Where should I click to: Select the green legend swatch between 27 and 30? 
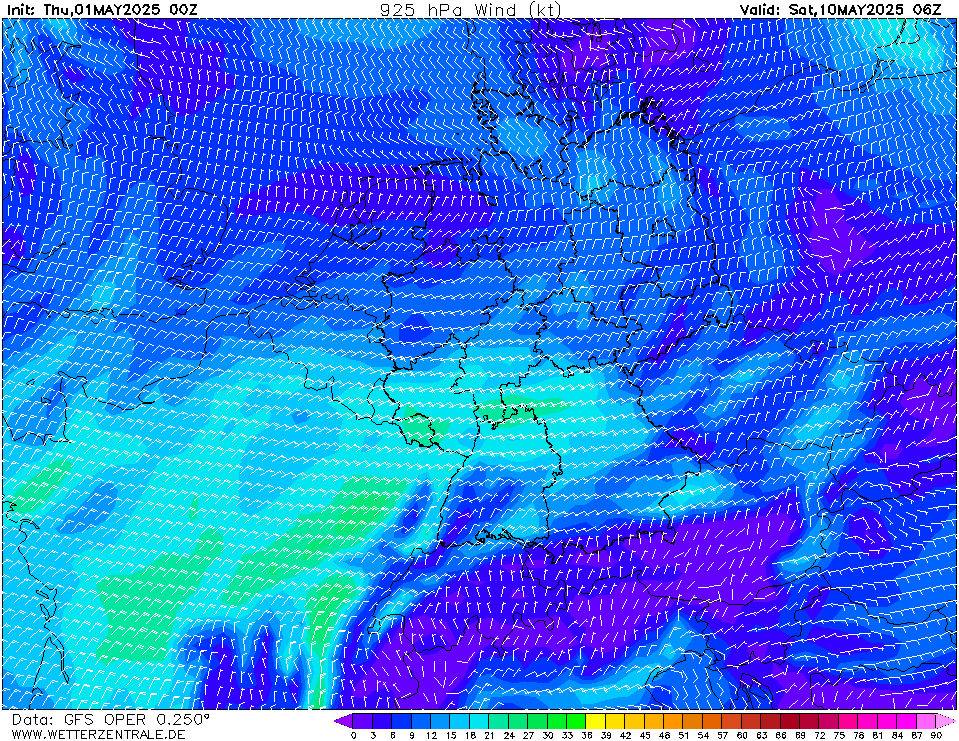[x=538, y=721]
